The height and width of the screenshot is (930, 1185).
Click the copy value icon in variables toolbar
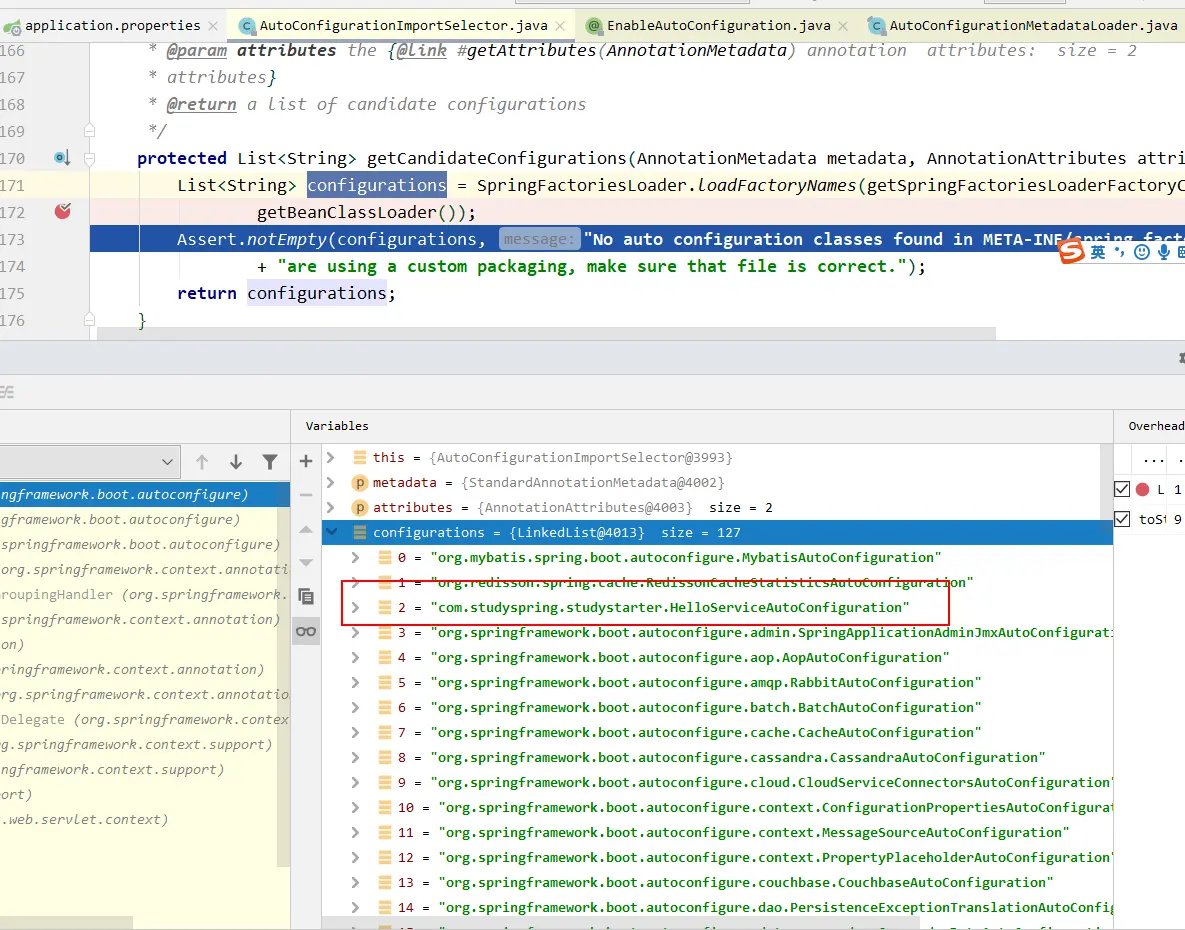click(x=306, y=597)
